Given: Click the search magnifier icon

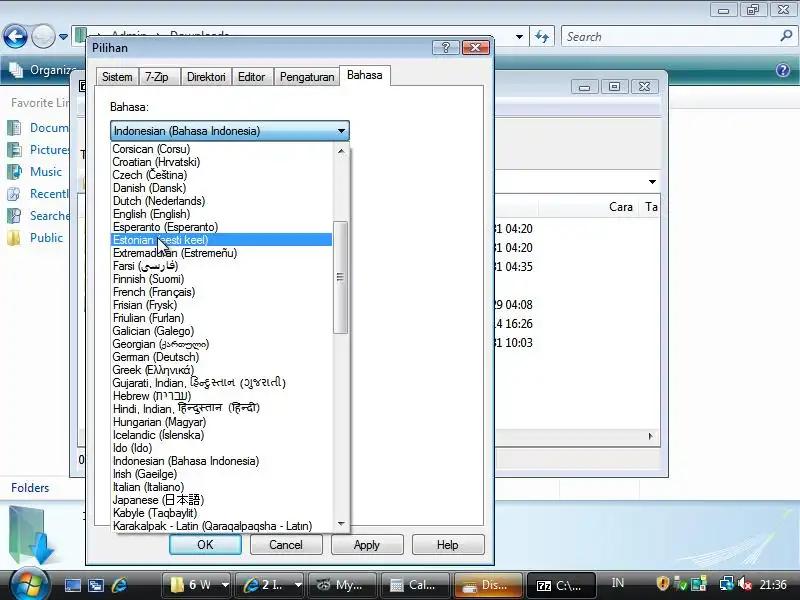Looking at the screenshot, I should coord(786,36).
